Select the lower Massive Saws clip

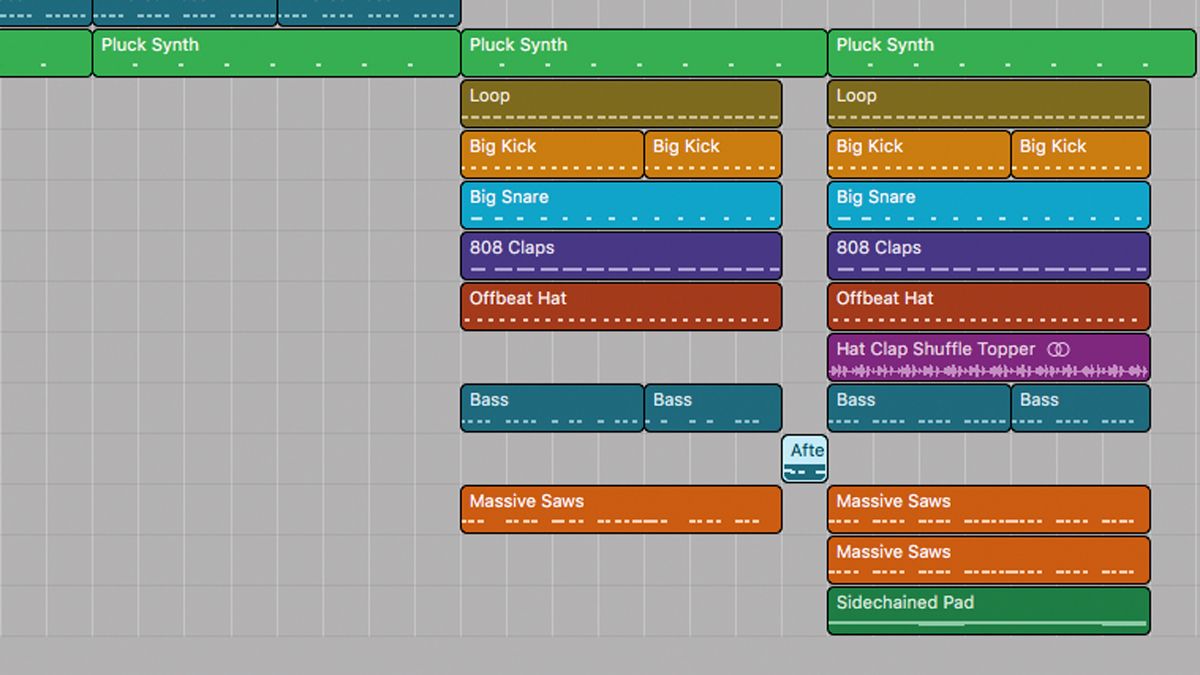(x=988, y=560)
